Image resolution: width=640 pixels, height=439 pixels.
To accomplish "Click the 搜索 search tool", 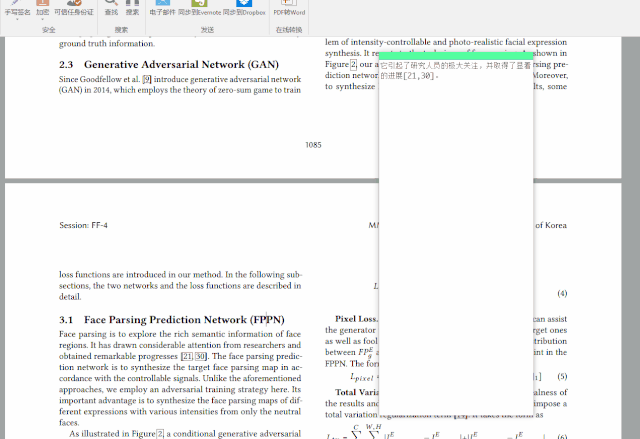I will pyautogui.click(x=132, y=8).
